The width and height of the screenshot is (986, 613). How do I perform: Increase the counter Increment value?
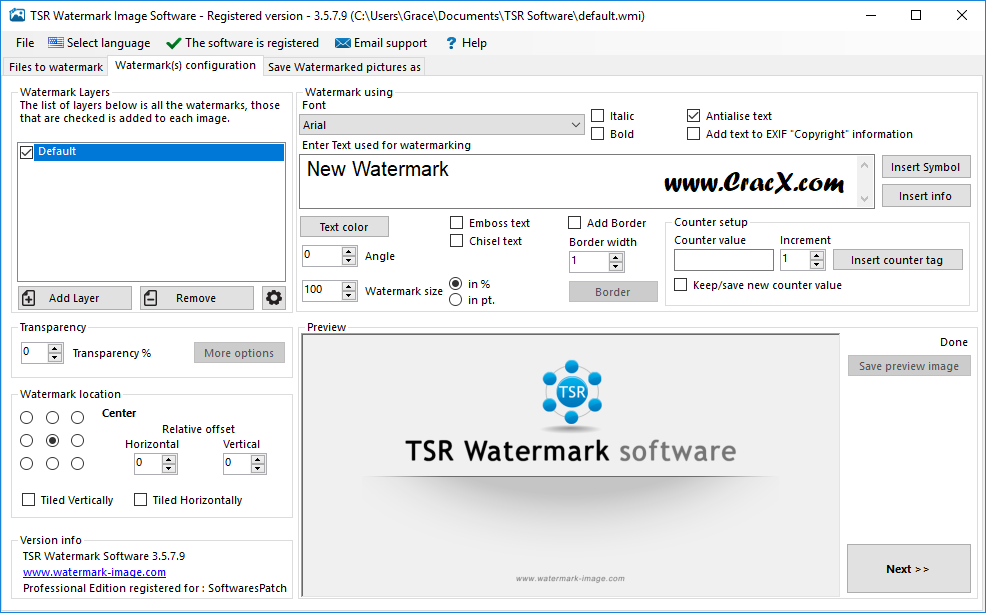coord(817,255)
